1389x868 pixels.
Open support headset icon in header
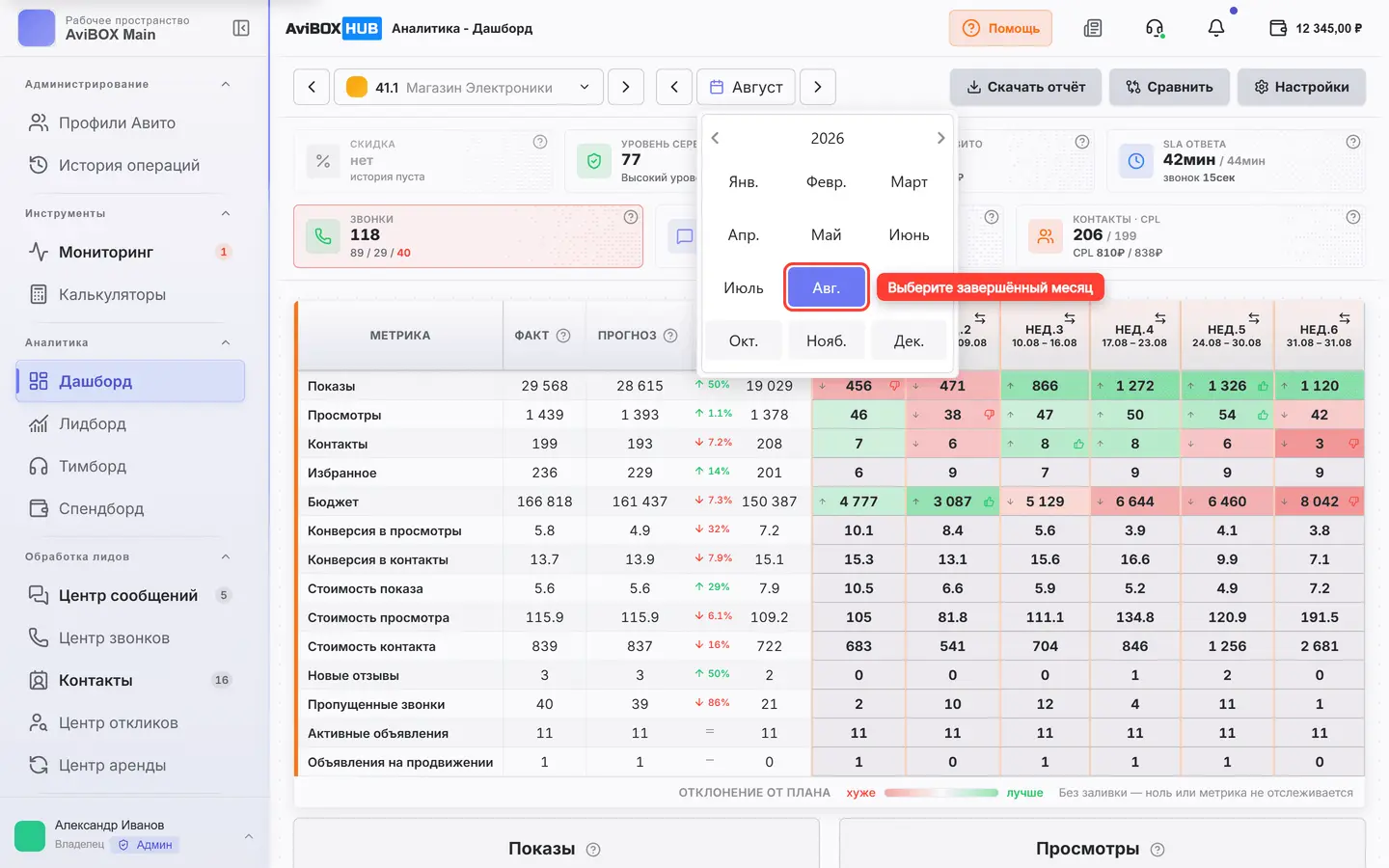pos(1155,28)
